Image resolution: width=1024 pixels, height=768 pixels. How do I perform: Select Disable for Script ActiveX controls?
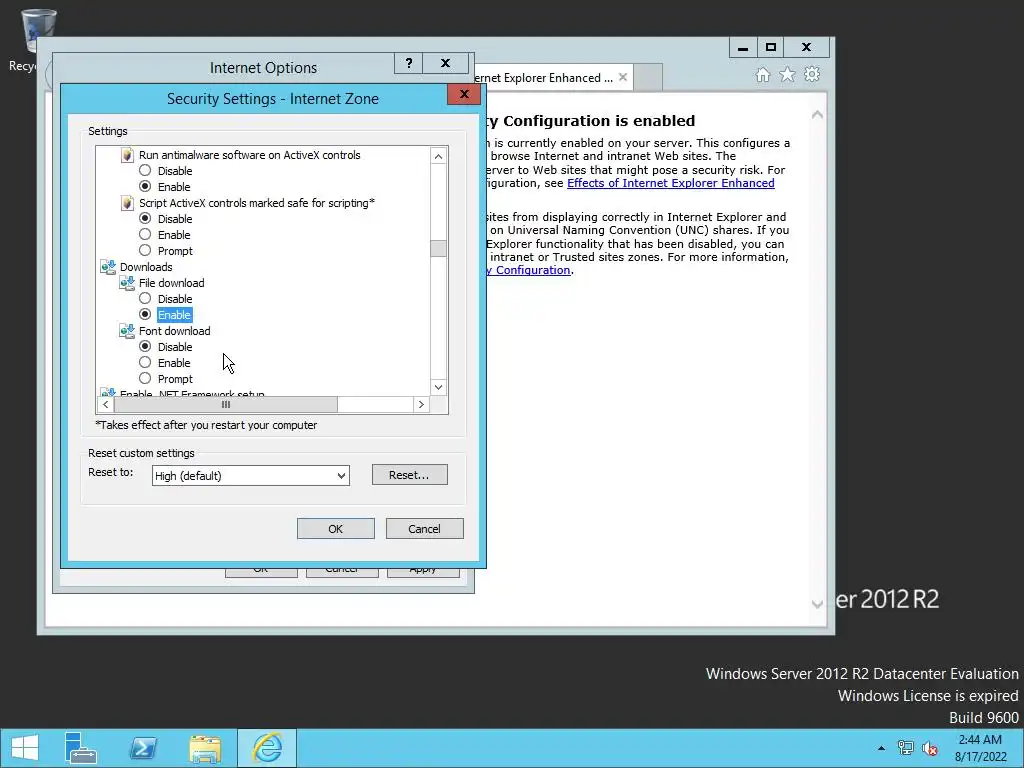coord(145,219)
